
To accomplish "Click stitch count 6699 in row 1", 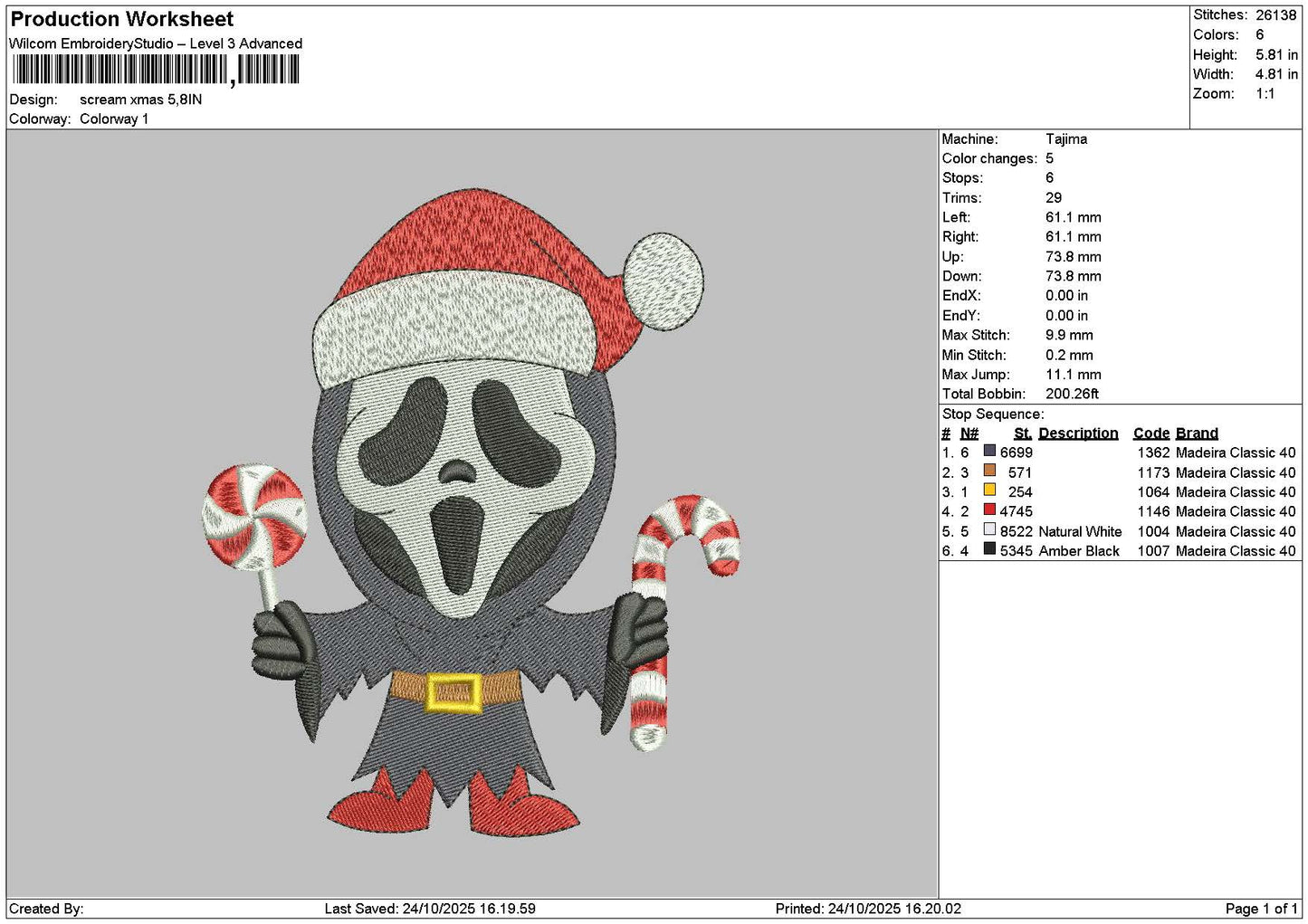I will pyautogui.click(x=1017, y=452).
